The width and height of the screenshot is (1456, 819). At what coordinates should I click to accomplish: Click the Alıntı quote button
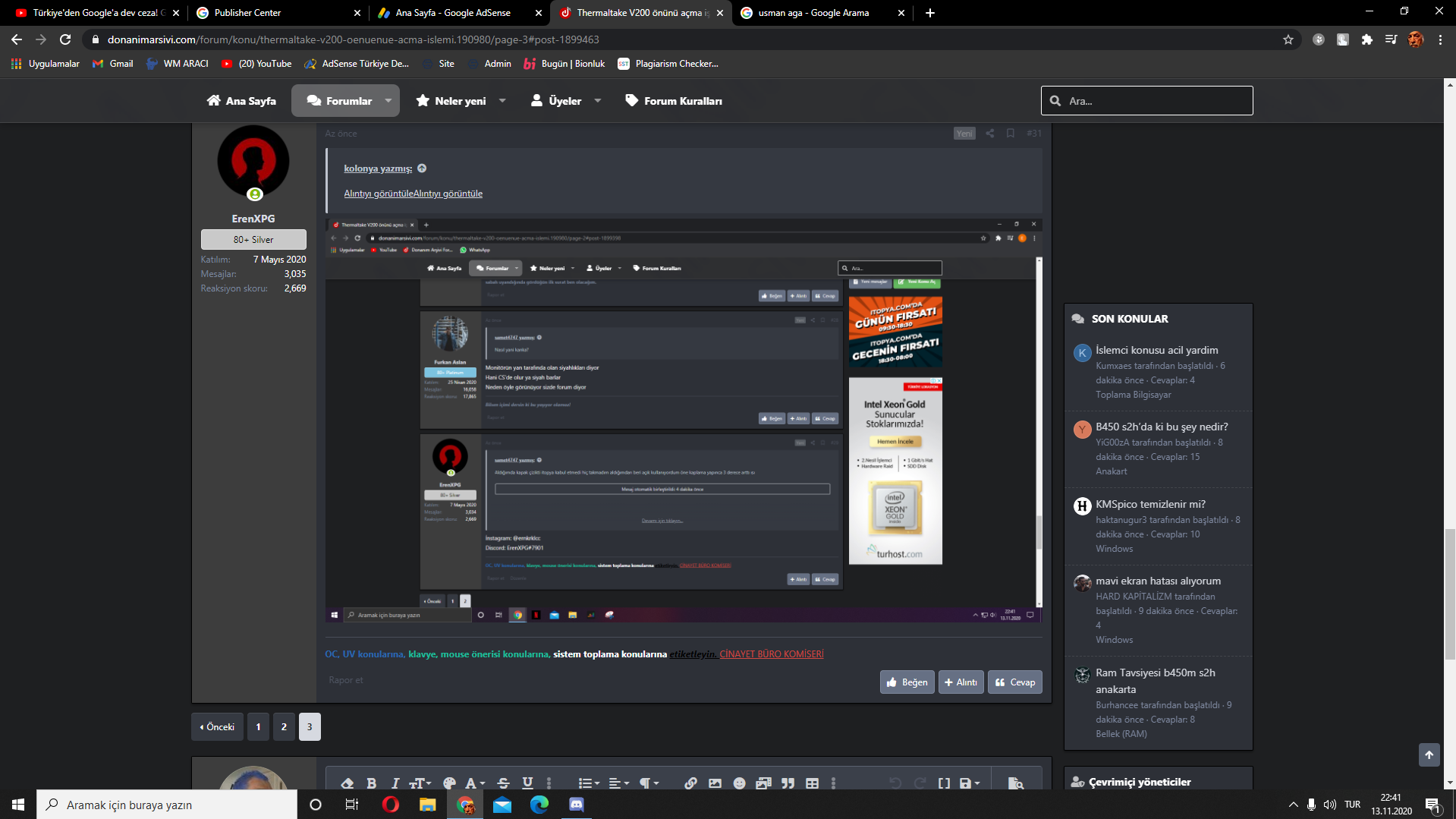pyautogui.click(x=961, y=682)
